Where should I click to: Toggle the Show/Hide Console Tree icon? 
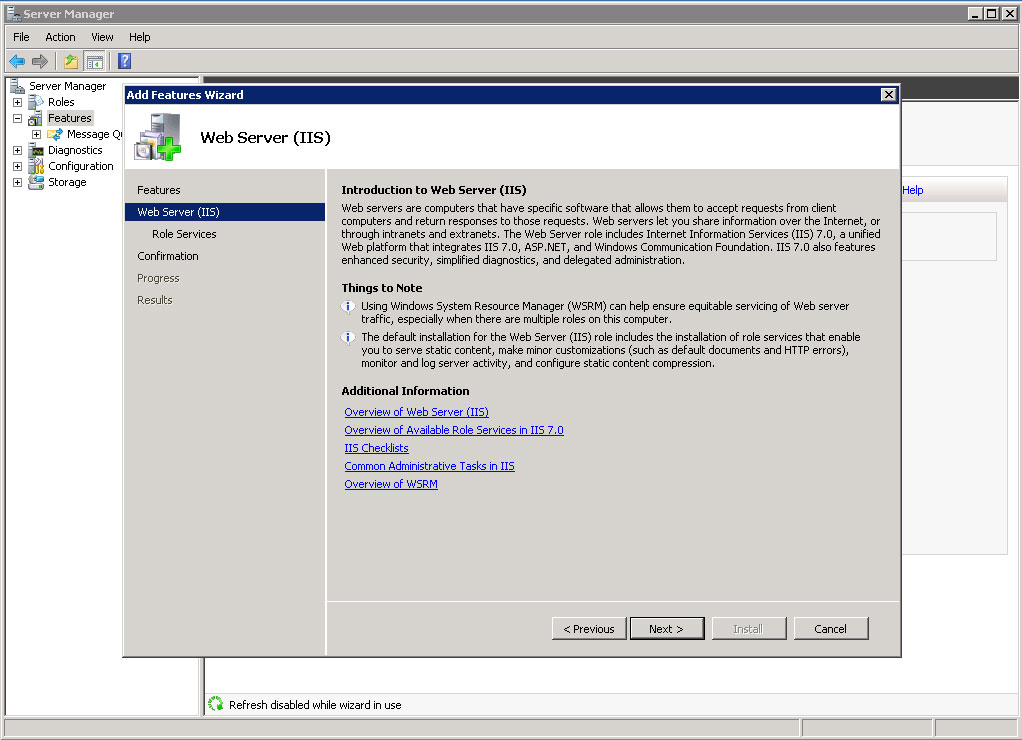95,62
